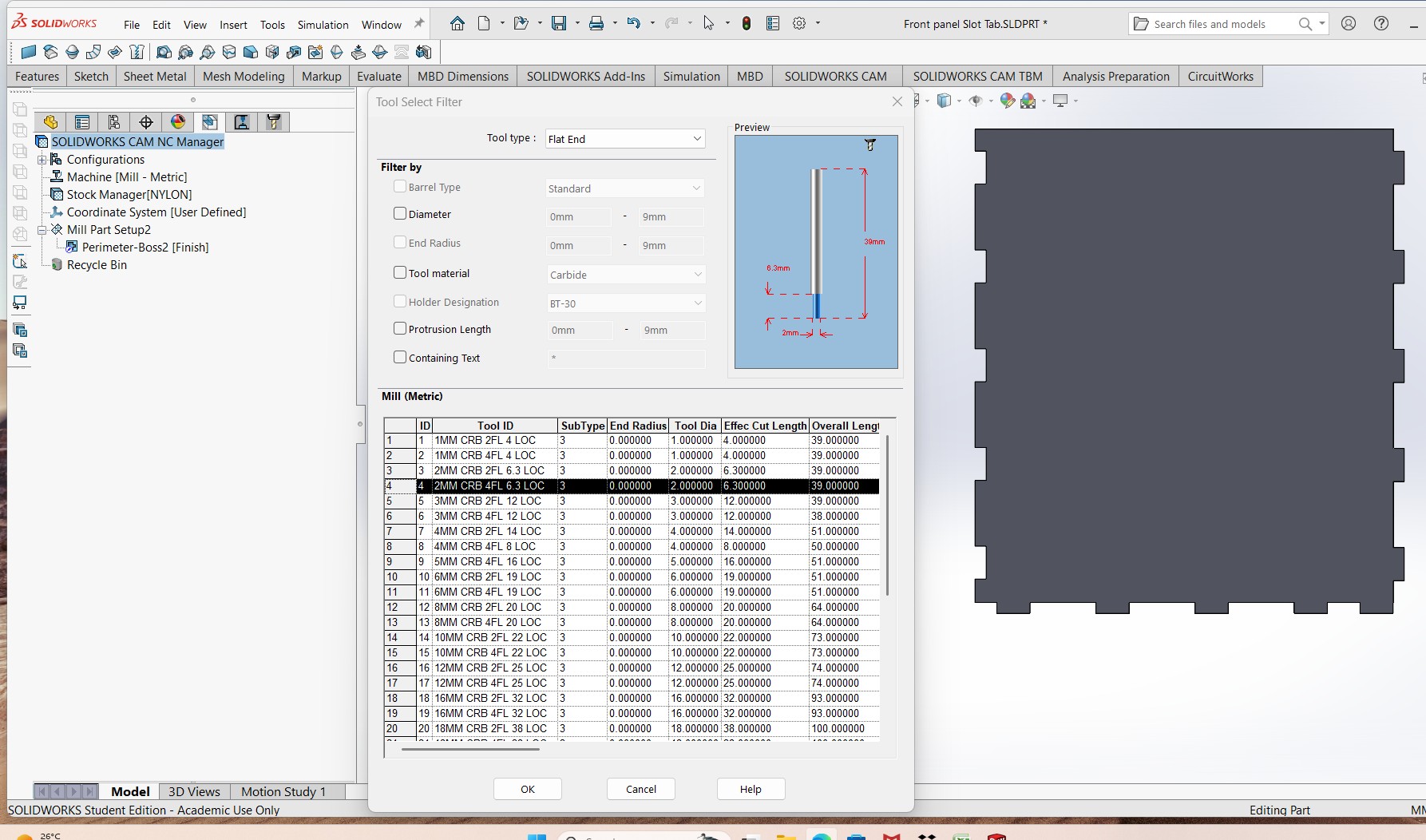
Task: Collapse the Mill Part Setup2 tree node
Action: (x=42, y=230)
